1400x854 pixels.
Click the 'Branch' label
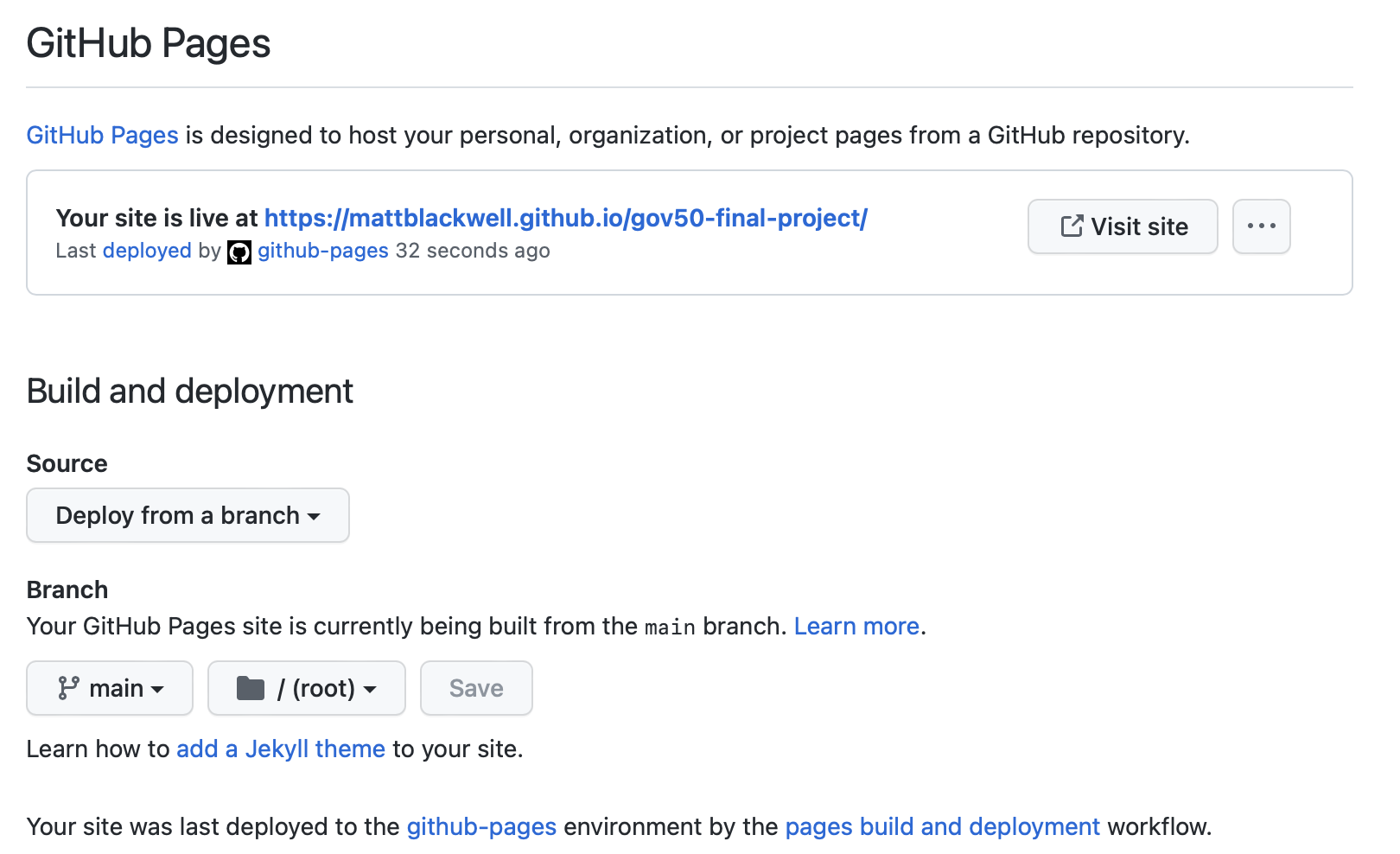click(x=67, y=590)
